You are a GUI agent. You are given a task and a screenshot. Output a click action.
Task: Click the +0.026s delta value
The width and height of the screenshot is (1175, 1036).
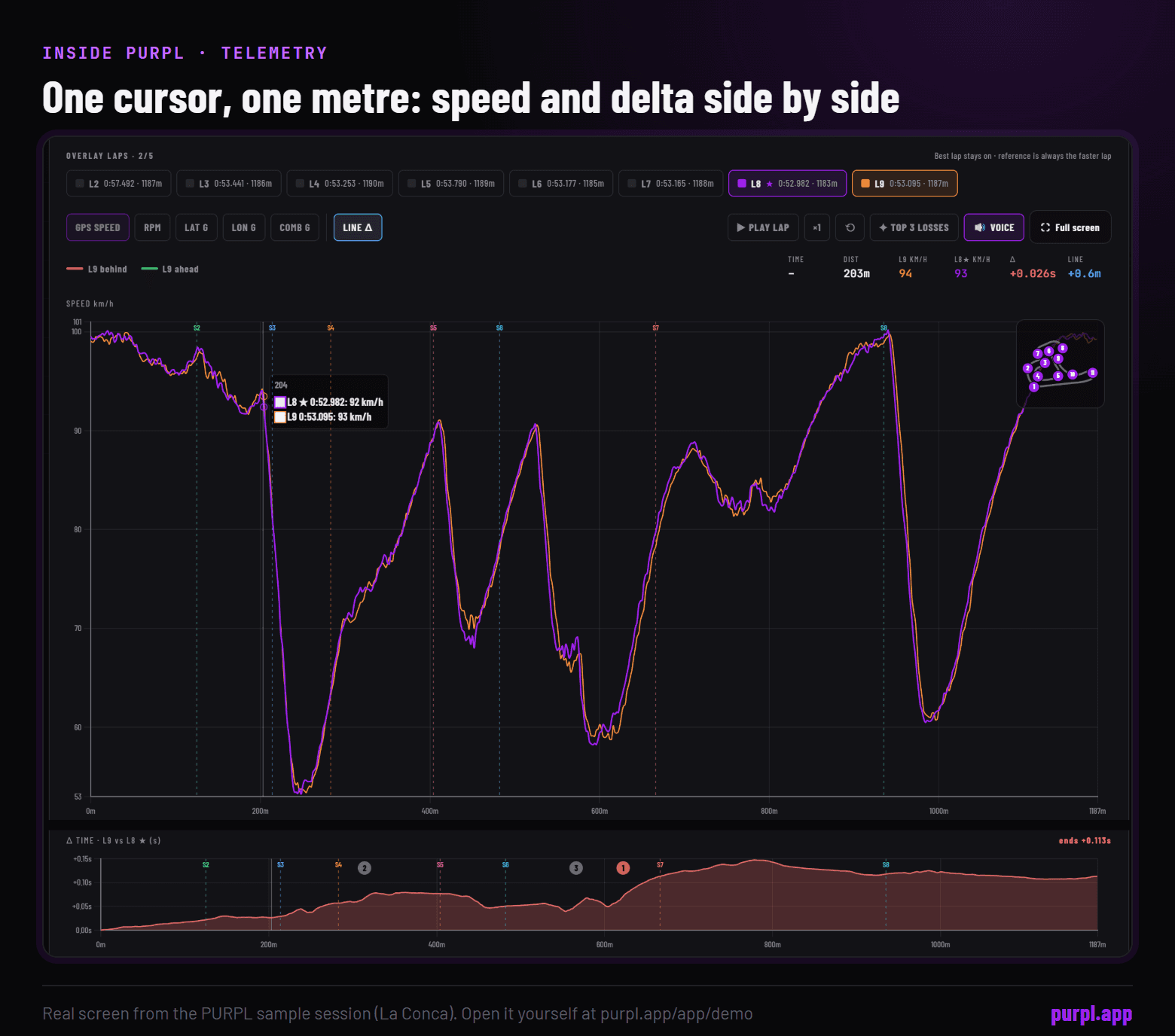tap(1033, 273)
